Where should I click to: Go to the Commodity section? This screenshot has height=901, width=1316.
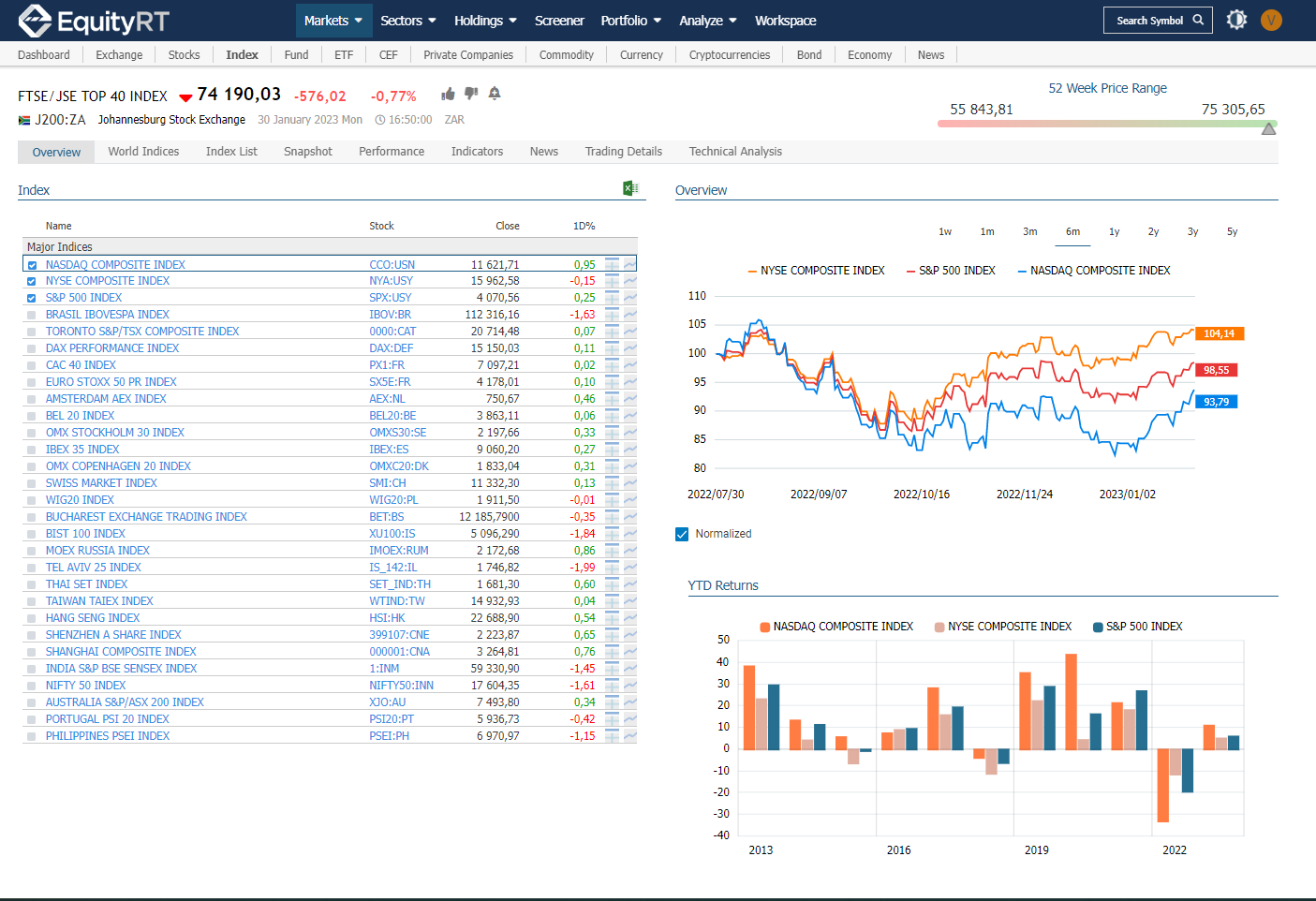pos(567,55)
